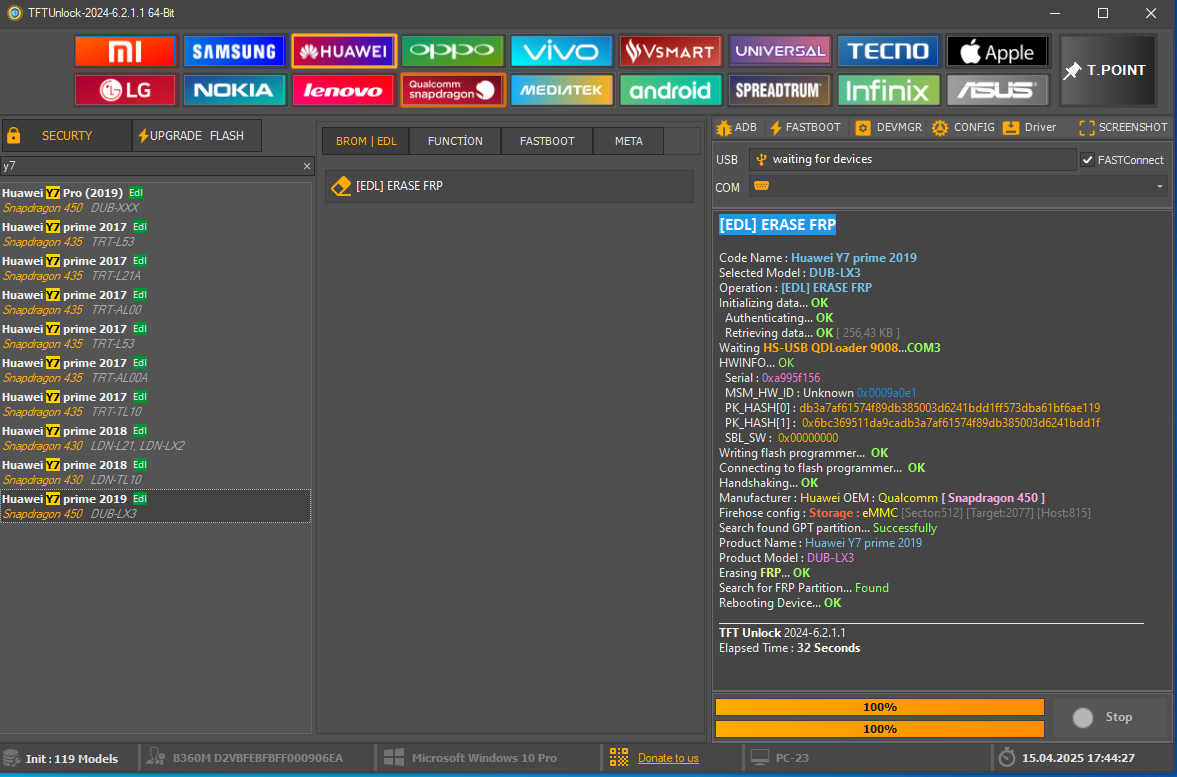The image size is (1177, 777).
Task: Select the Qualcomm Snapdragon tile
Action: 453,90
